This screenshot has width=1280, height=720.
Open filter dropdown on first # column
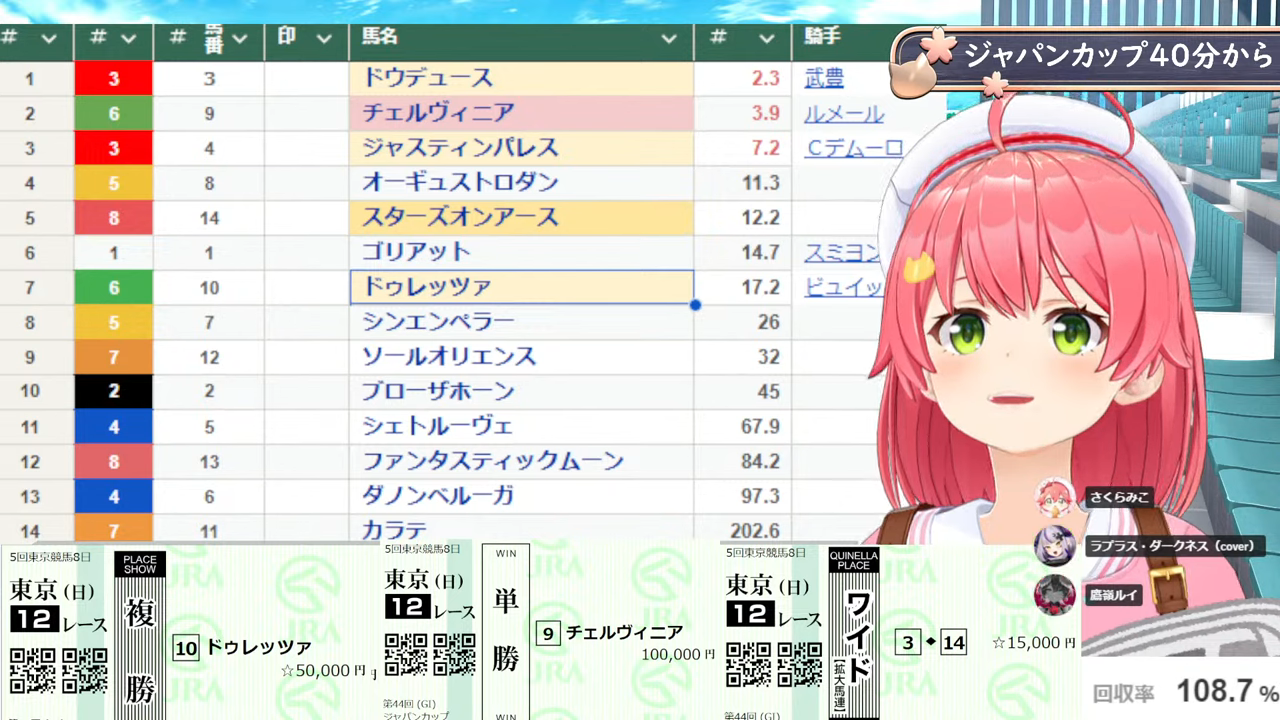[49, 39]
